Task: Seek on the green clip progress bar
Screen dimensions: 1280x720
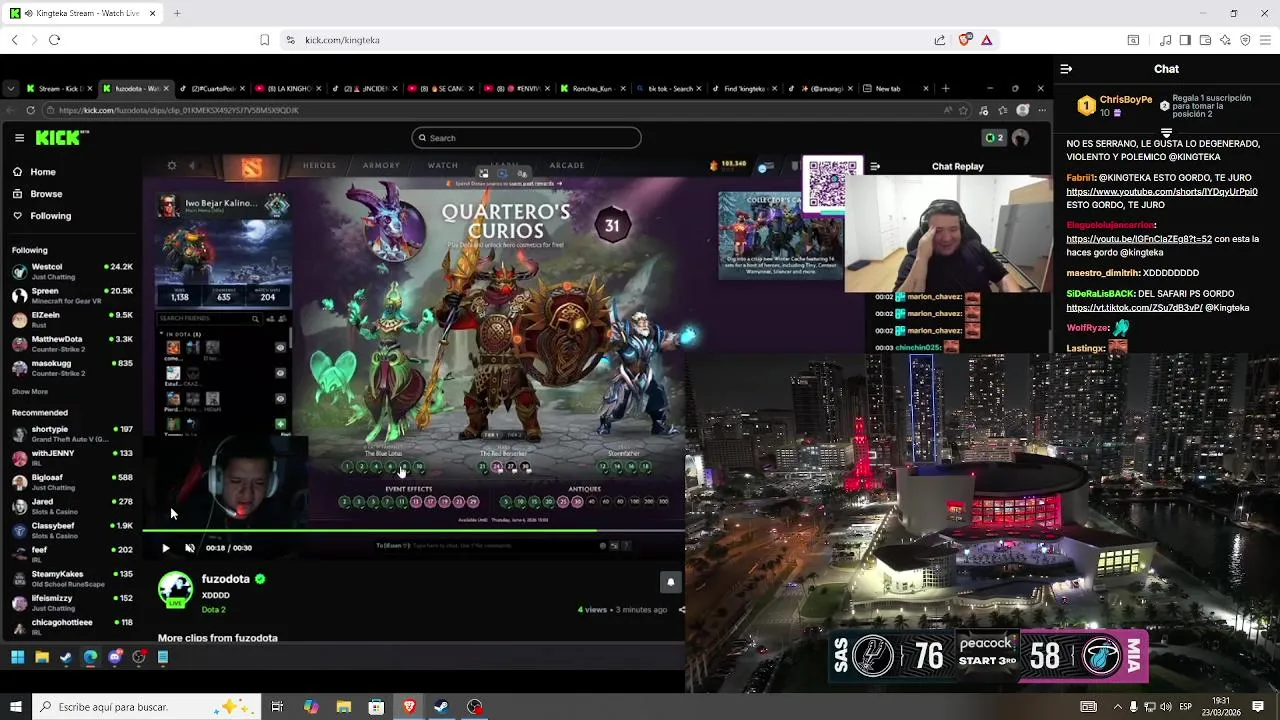Action: pos(414,531)
